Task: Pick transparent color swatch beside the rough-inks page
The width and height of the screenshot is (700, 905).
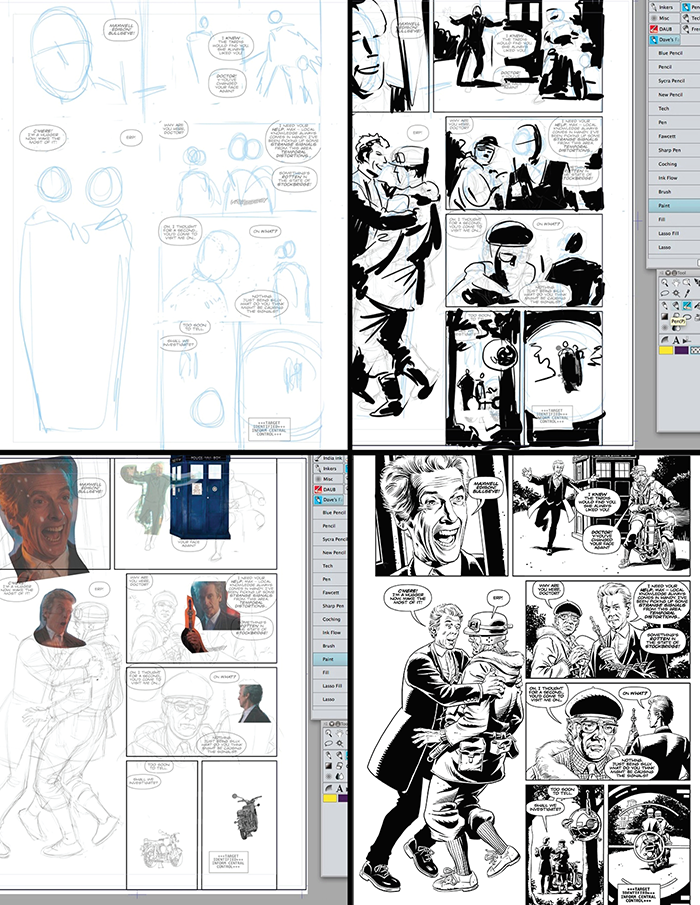Action: point(695,350)
